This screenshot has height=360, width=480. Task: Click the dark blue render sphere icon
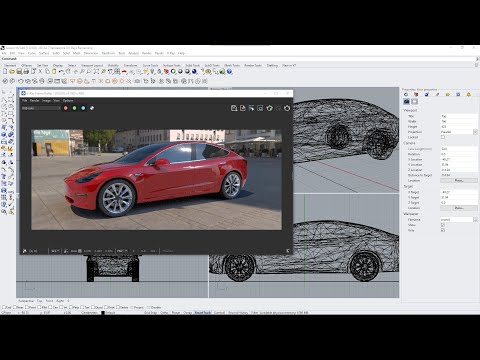[x=194, y=71]
